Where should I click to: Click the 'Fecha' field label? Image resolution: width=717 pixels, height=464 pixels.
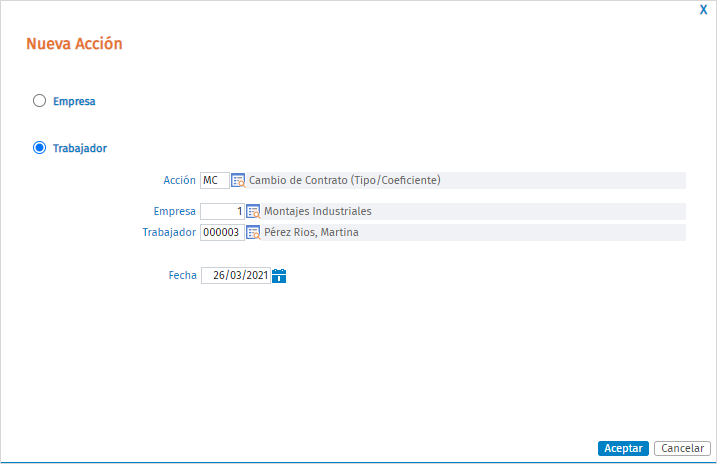pyautogui.click(x=182, y=276)
